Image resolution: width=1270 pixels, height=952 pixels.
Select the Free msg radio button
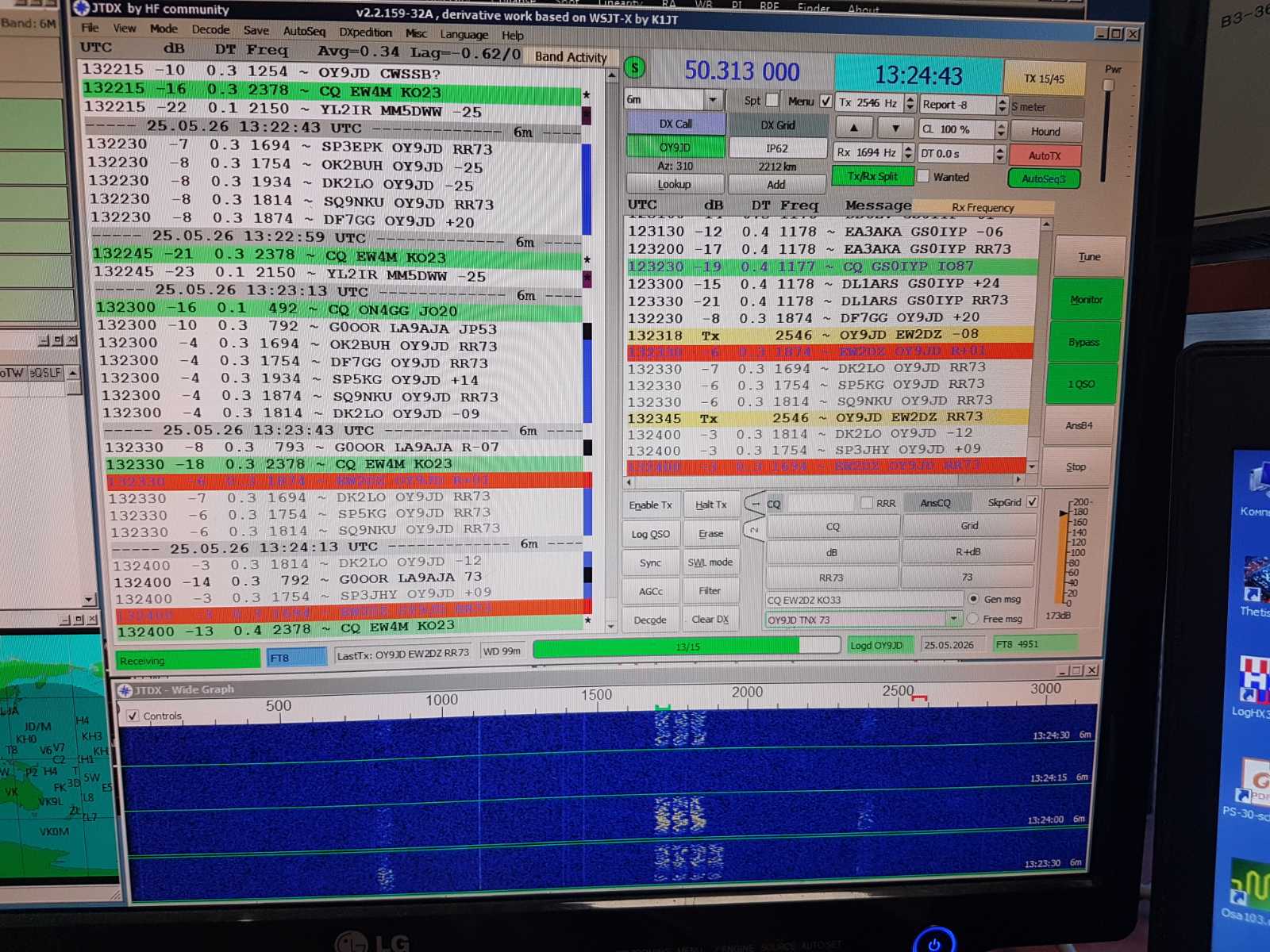[973, 619]
